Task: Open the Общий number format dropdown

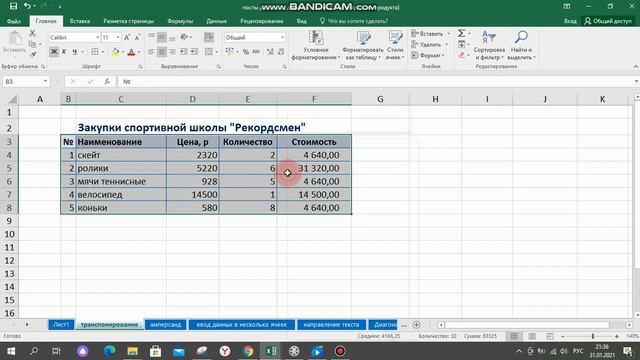Action: coord(282,38)
